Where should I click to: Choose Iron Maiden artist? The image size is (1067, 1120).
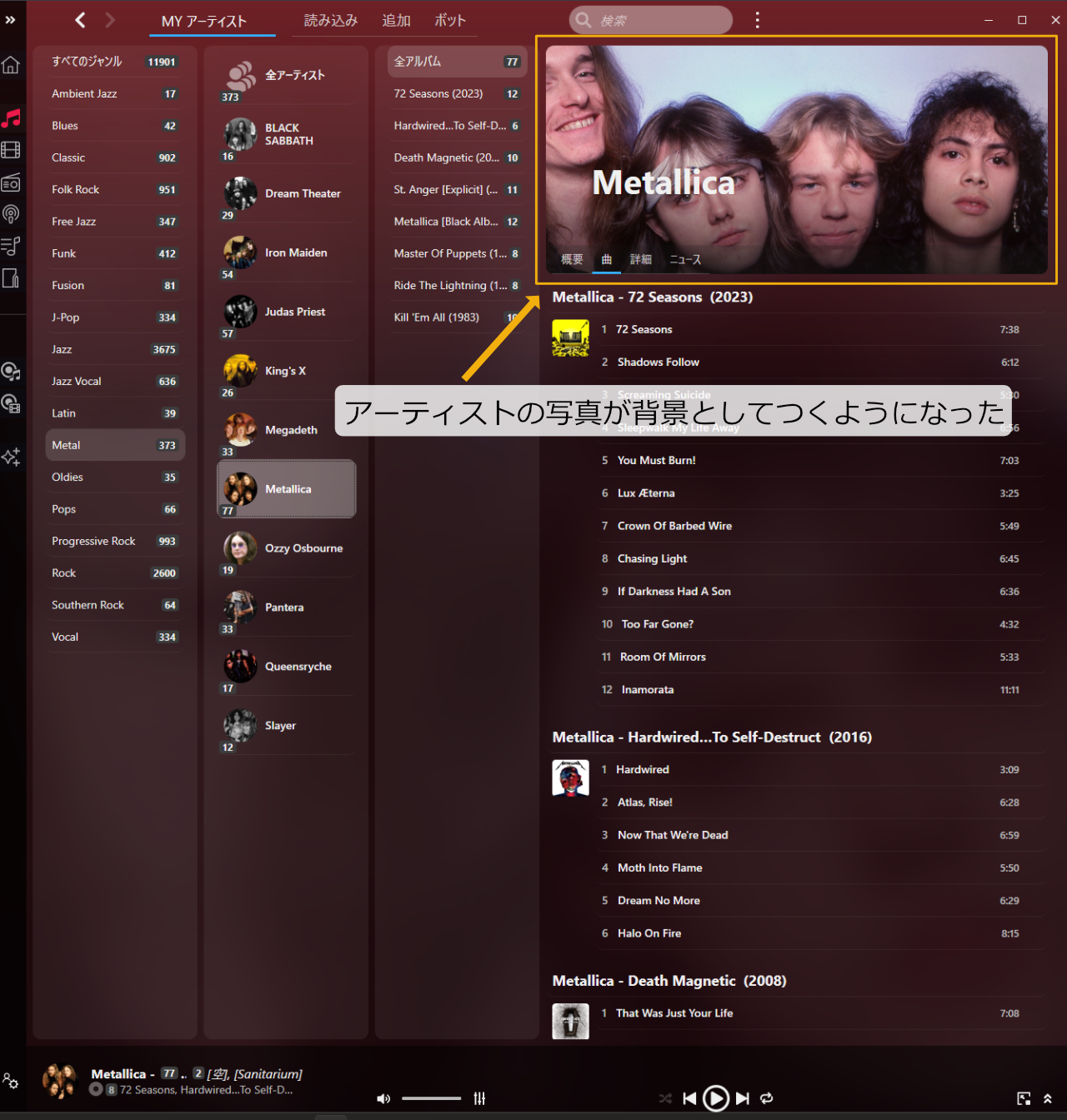pyautogui.click(x=287, y=253)
